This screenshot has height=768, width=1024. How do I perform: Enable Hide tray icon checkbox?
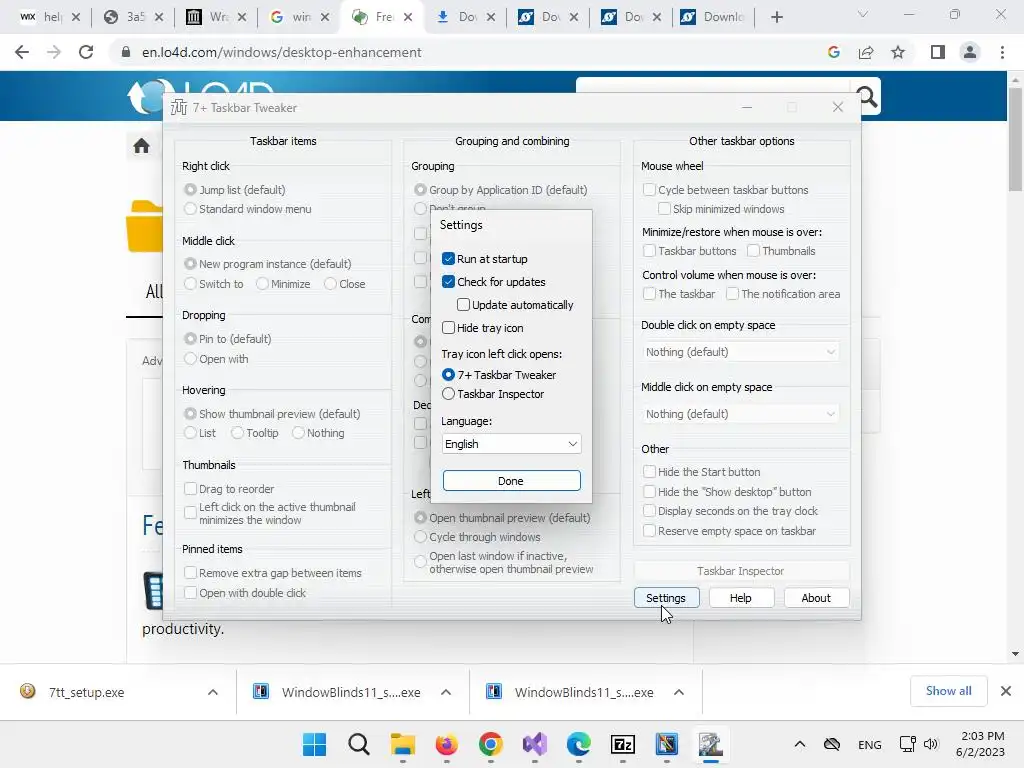[x=448, y=327]
